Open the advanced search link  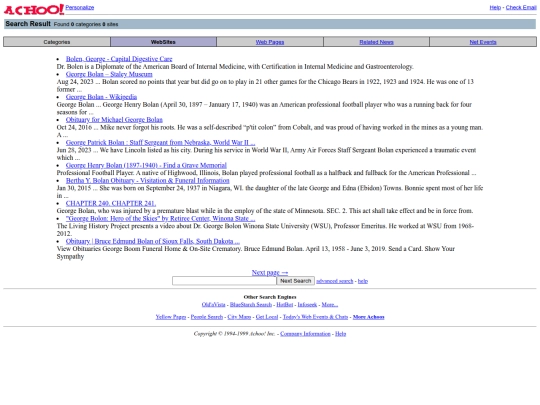pyautogui.click(x=335, y=281)
